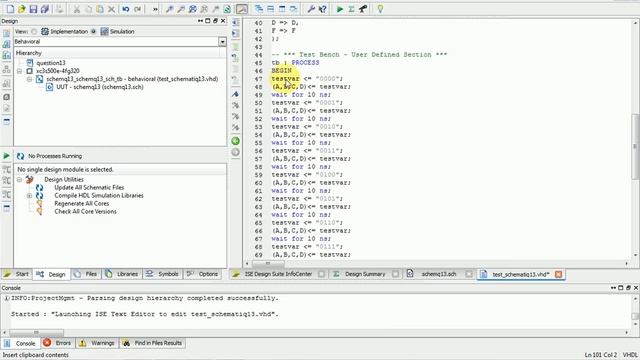Open a file with the folder icon

click(22, 9)
